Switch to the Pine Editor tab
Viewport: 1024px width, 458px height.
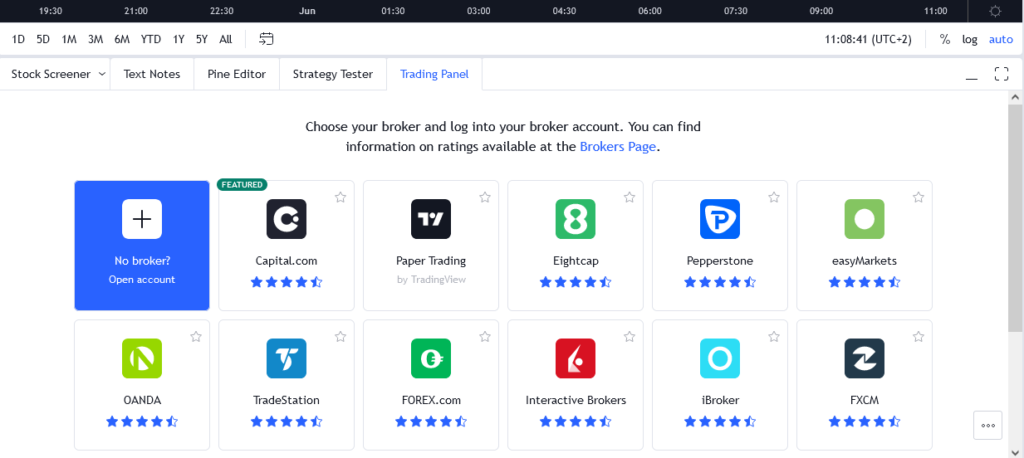tap(236, 74)
